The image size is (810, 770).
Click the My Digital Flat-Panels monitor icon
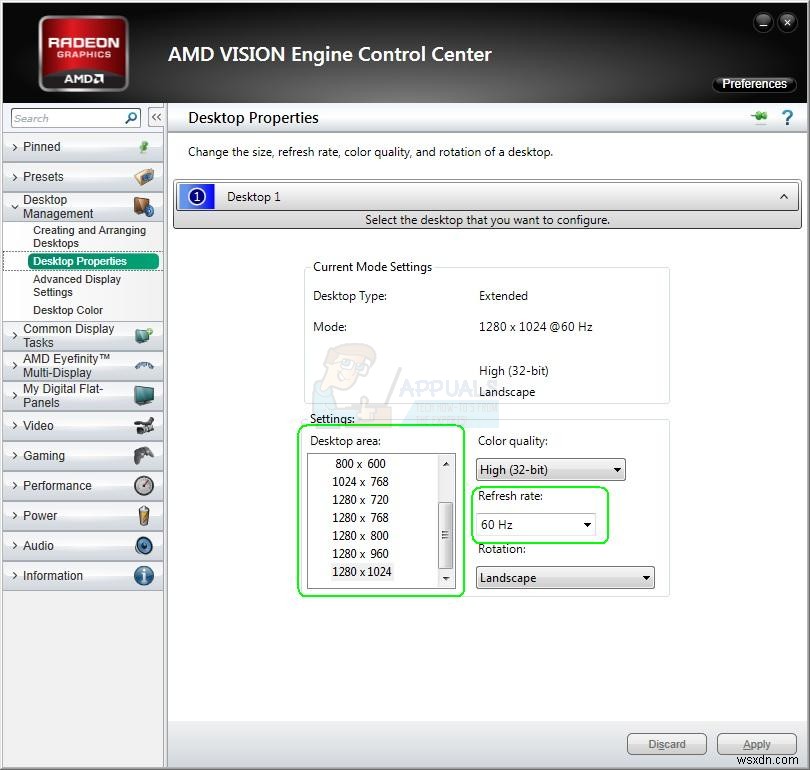coord(144,396)
